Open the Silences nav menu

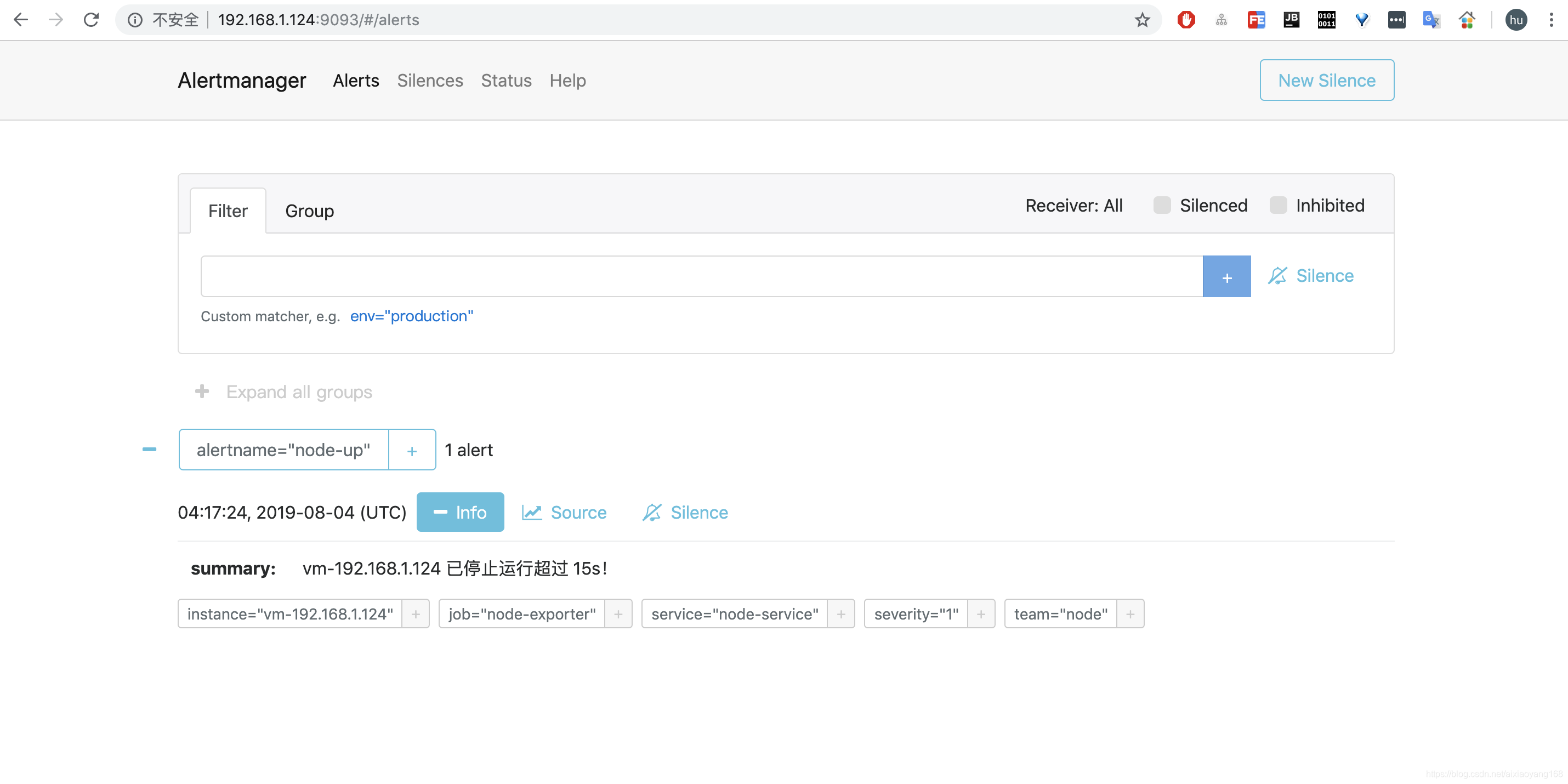pos(430,81)
